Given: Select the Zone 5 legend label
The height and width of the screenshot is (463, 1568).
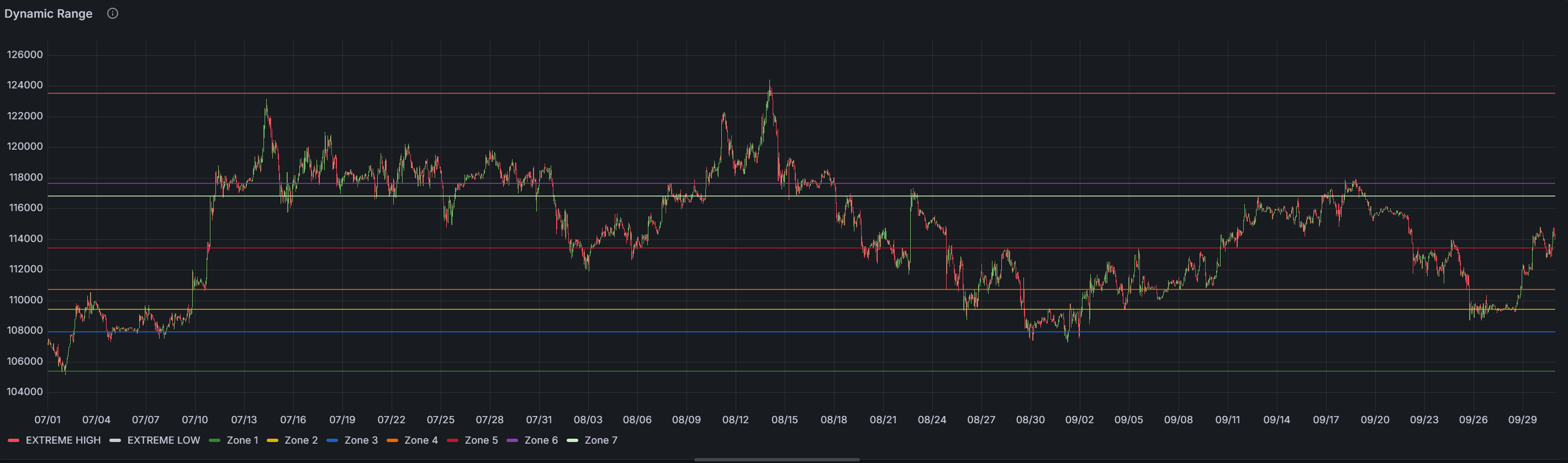Looking at the screenshot, I should click(481, 440).
